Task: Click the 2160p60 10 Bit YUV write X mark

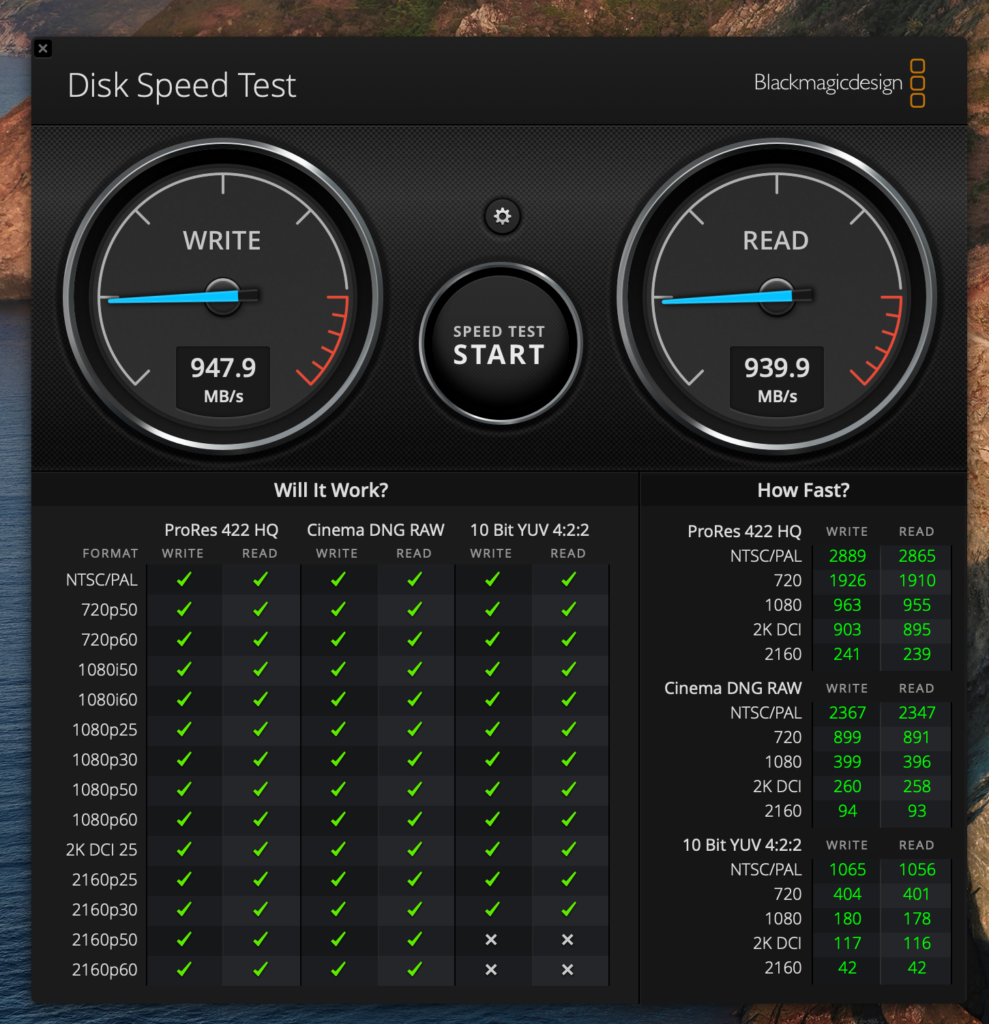Action: click(x=491, y=969)
